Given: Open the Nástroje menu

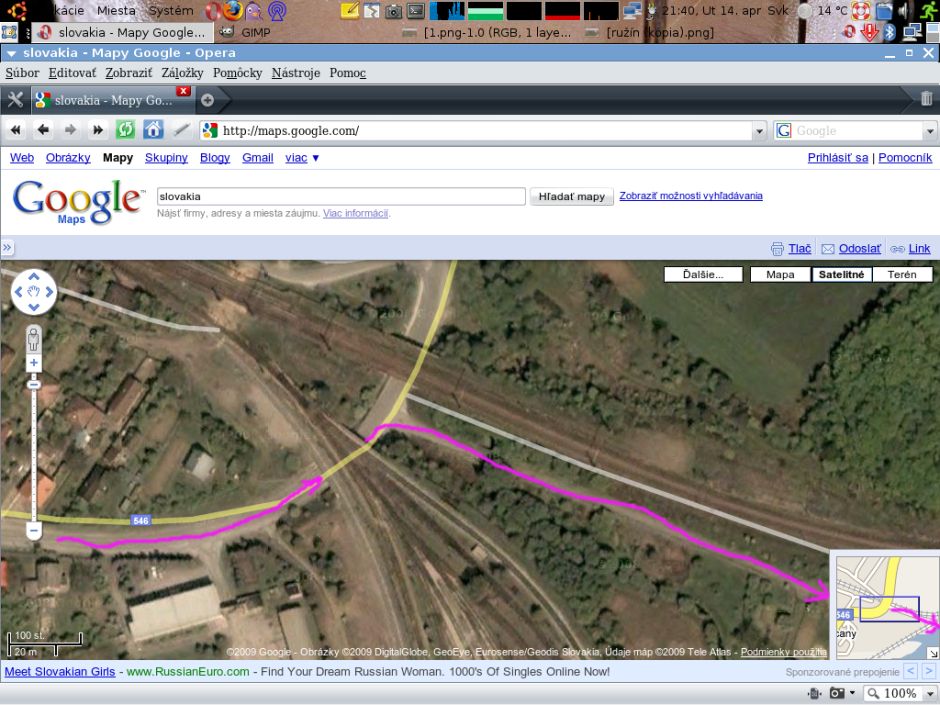Looking at the screenshot, I should pos(296,73).
